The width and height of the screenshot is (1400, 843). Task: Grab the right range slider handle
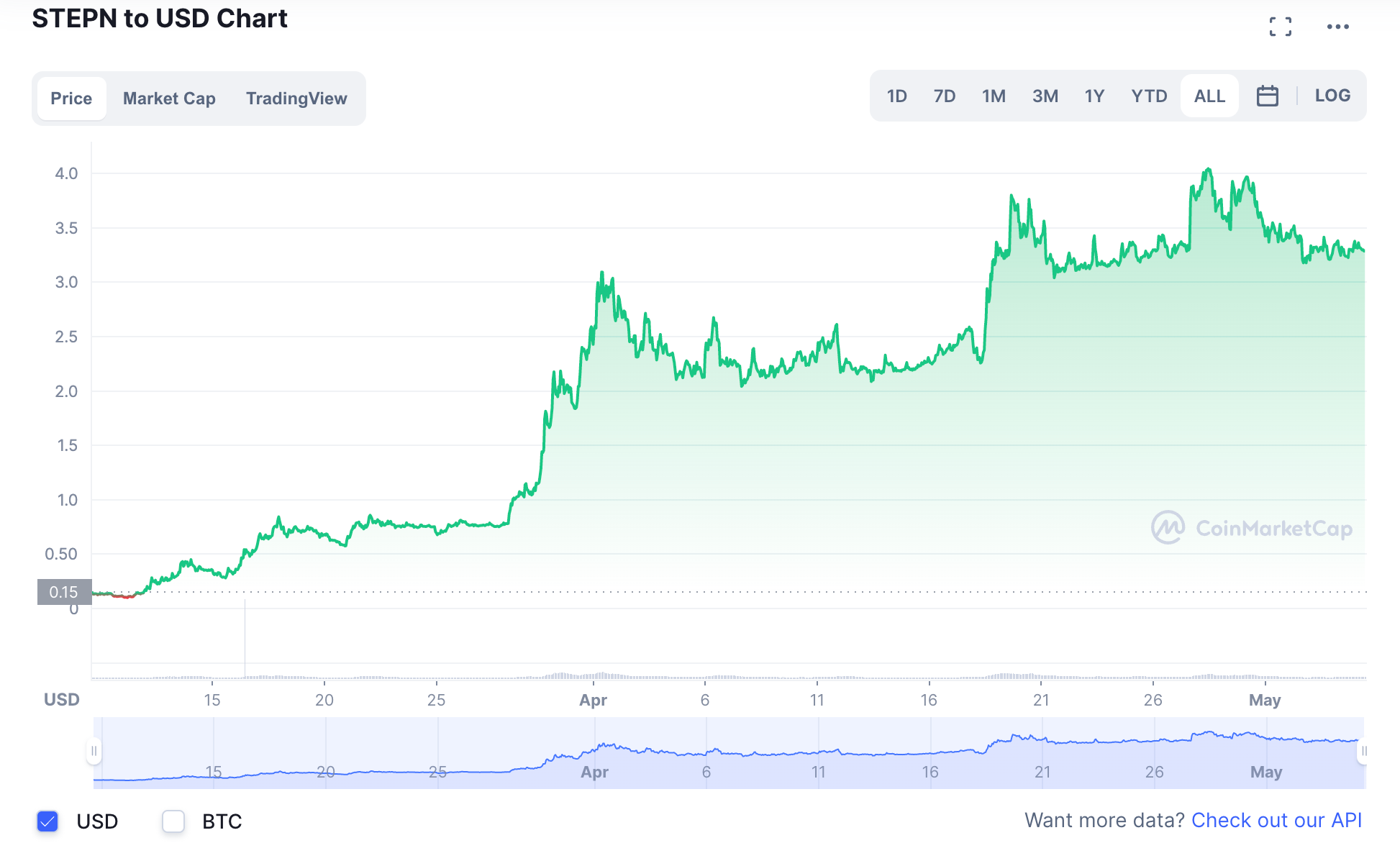[x=1363, y=751]
